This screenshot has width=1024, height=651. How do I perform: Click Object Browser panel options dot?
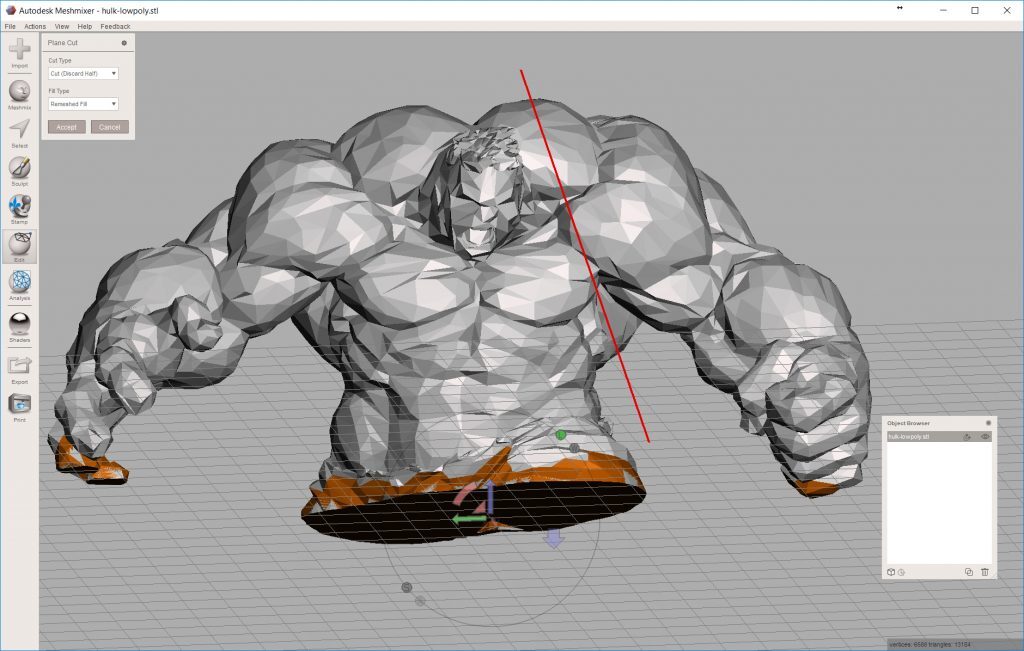pos(988,423)
